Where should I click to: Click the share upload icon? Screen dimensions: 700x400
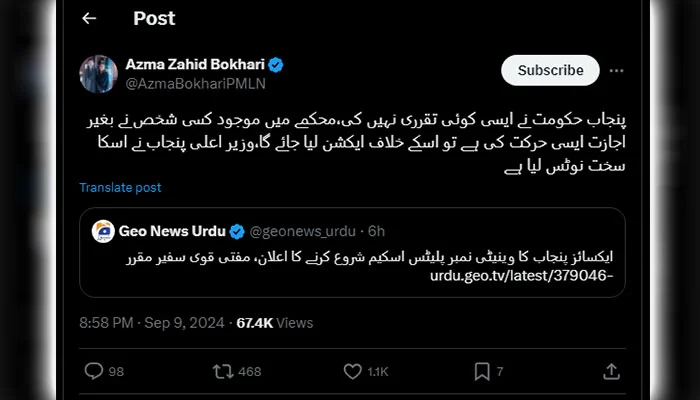tap(610, 371)
